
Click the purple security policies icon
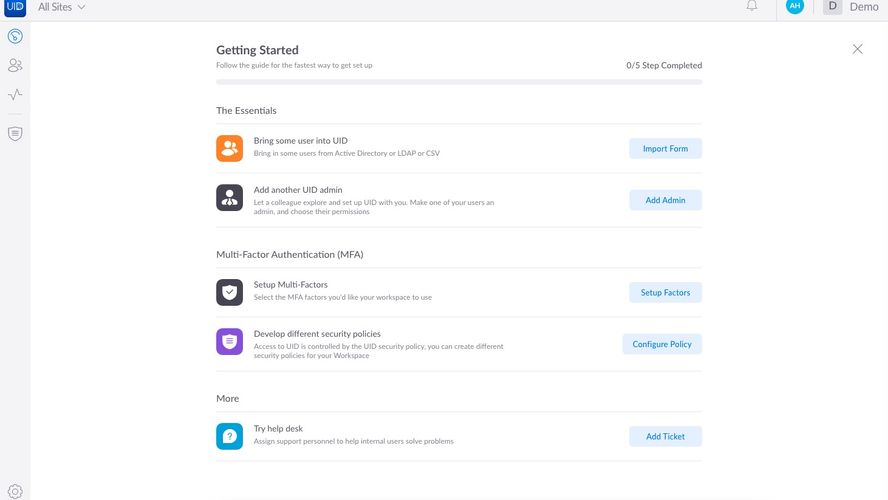(x=229, y=341)
